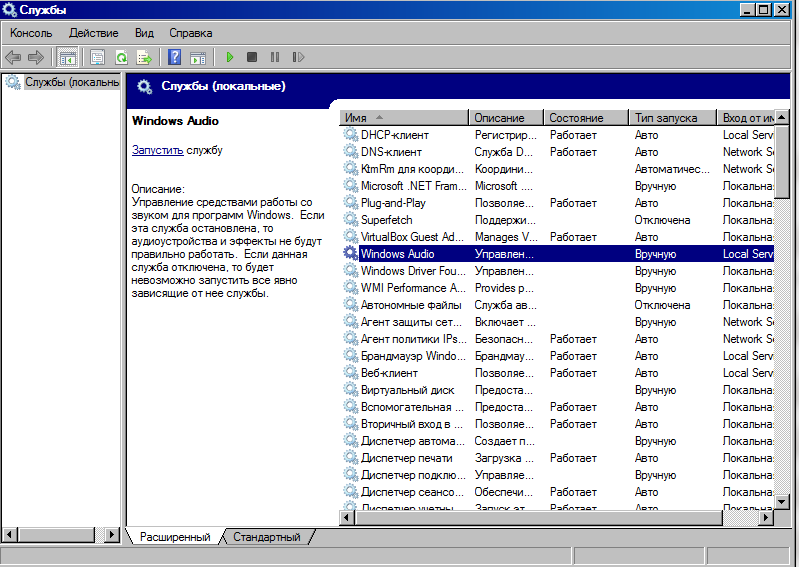Toggle the show/hide console tree button
The image size is (799, 567).
68,58
